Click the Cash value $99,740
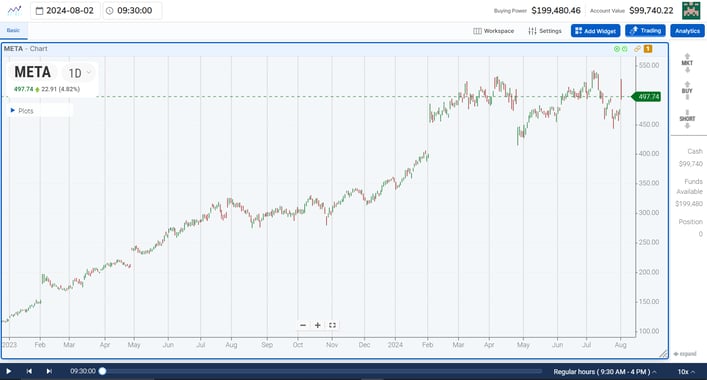 [x=691, y=164]
